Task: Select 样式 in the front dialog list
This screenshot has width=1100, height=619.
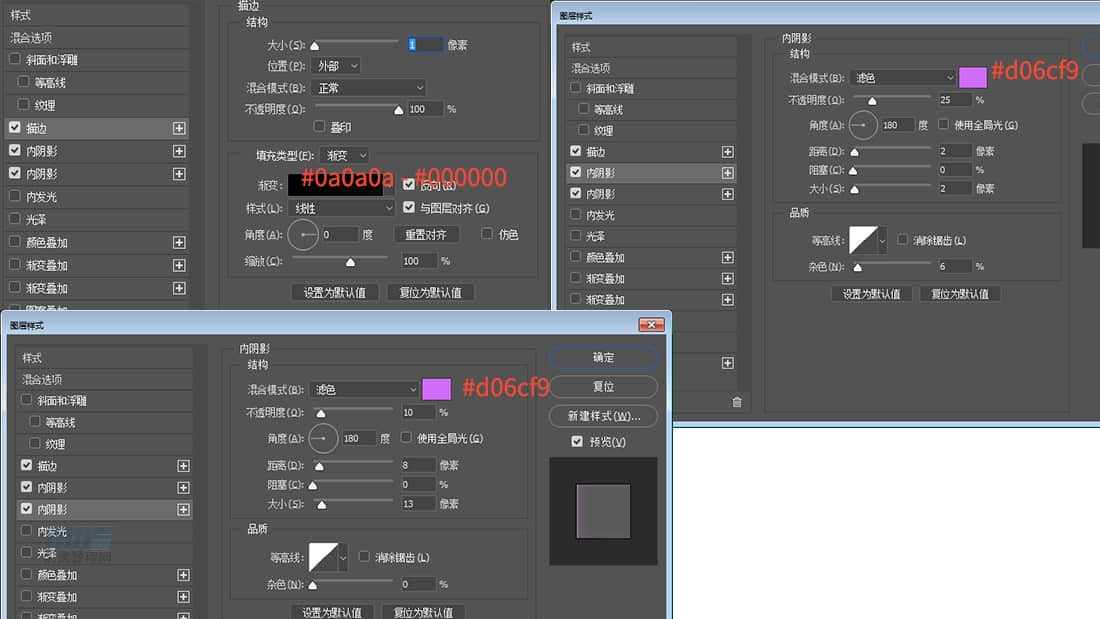Action: [x=104, y=358]
